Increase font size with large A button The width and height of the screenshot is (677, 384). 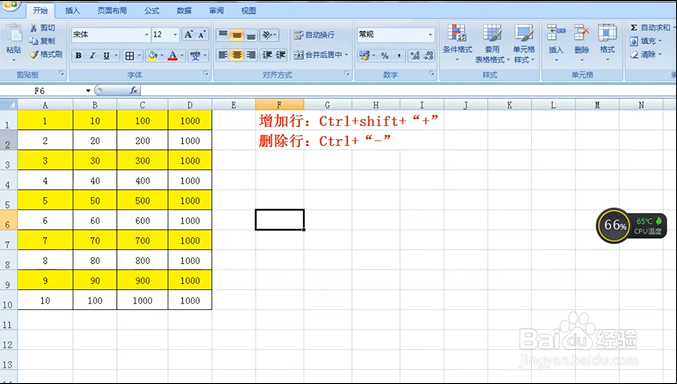pyautogui.click(x=188, y=35)
